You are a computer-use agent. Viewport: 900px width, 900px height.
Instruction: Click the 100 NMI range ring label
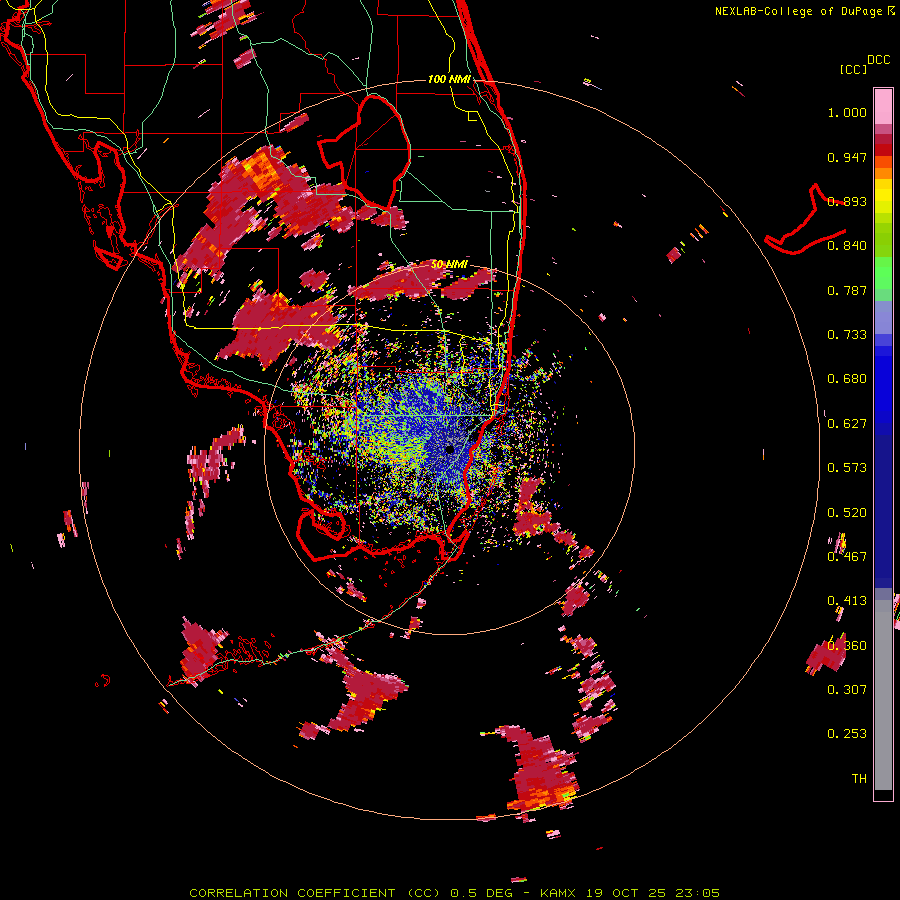449,79
